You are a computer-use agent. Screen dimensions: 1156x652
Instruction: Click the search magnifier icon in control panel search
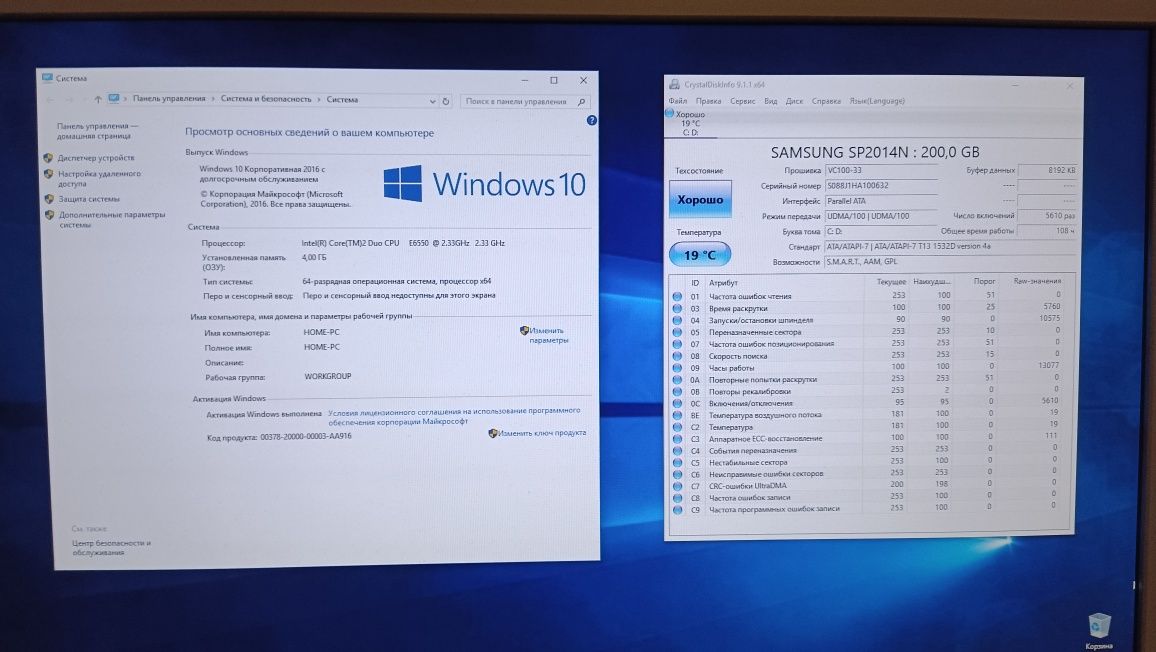582,102
